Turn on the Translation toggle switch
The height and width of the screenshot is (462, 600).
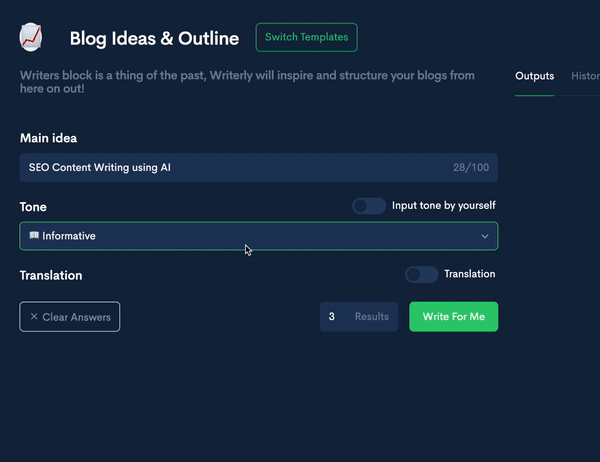coord(421,274)
